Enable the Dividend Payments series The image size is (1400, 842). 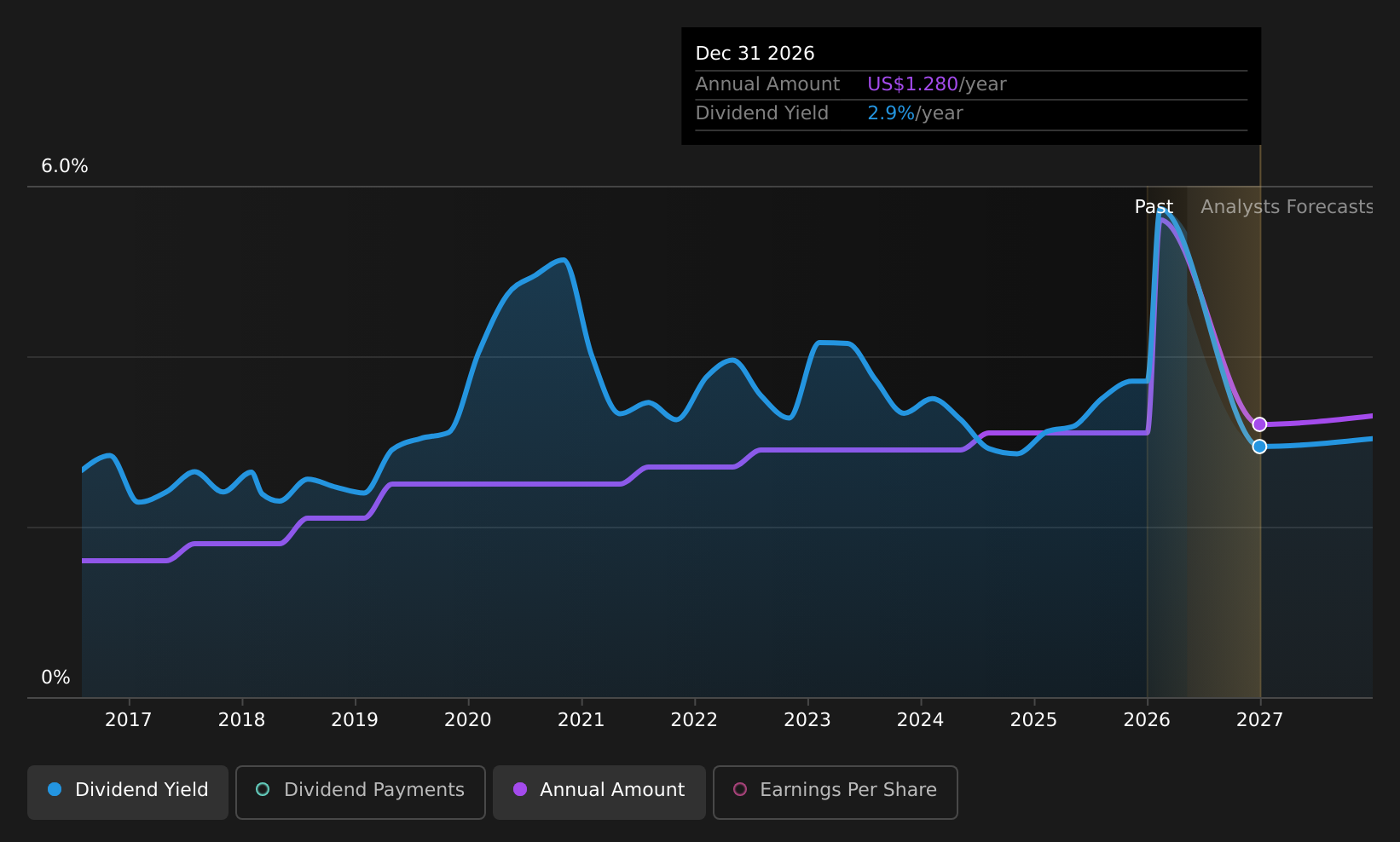[x=361, y=793]
